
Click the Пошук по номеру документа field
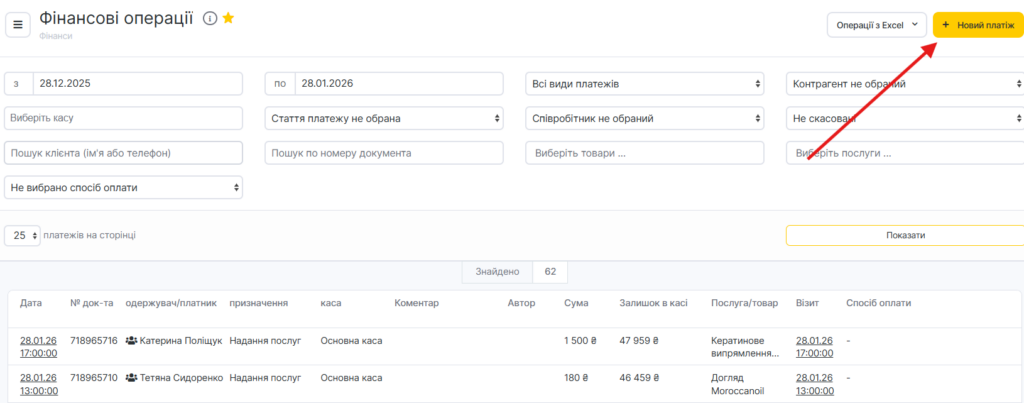384,153
